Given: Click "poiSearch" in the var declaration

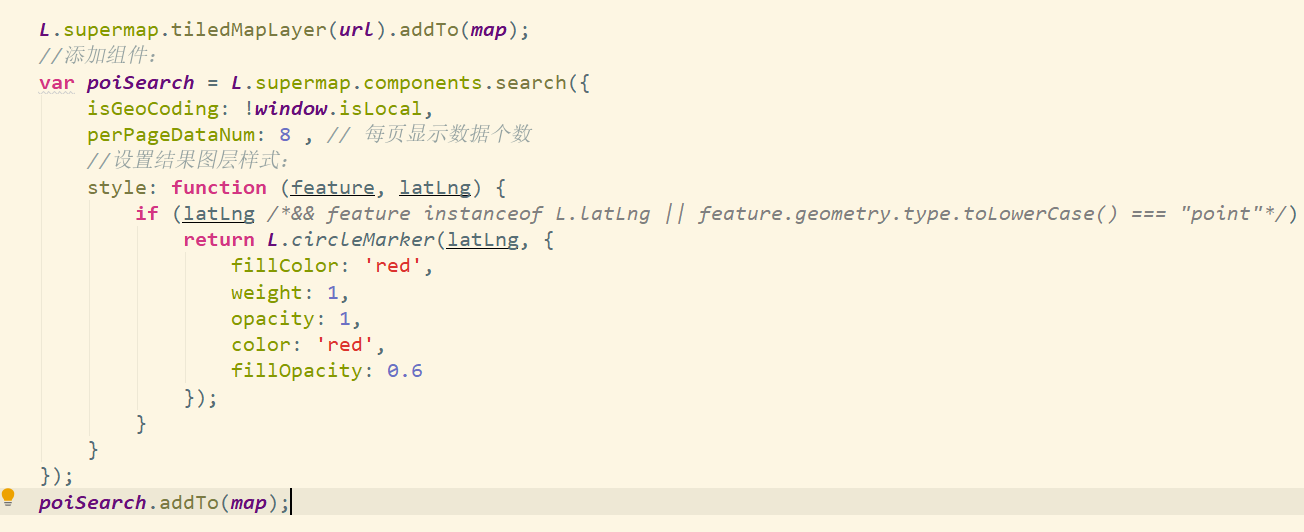Looking at the screenshot, I should click(x=140, y=82).
